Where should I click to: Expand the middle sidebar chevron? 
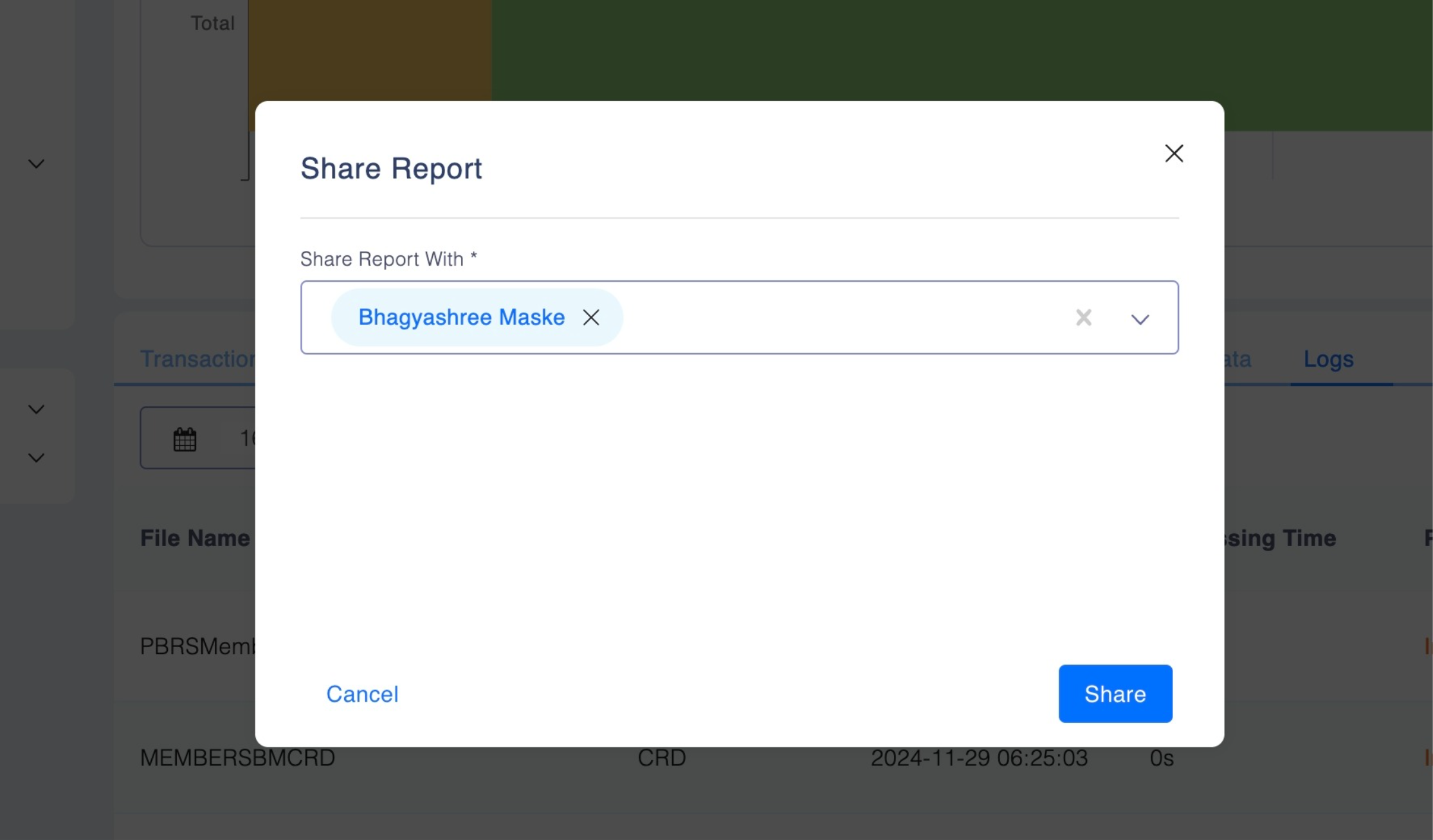(x=37, y=409)
